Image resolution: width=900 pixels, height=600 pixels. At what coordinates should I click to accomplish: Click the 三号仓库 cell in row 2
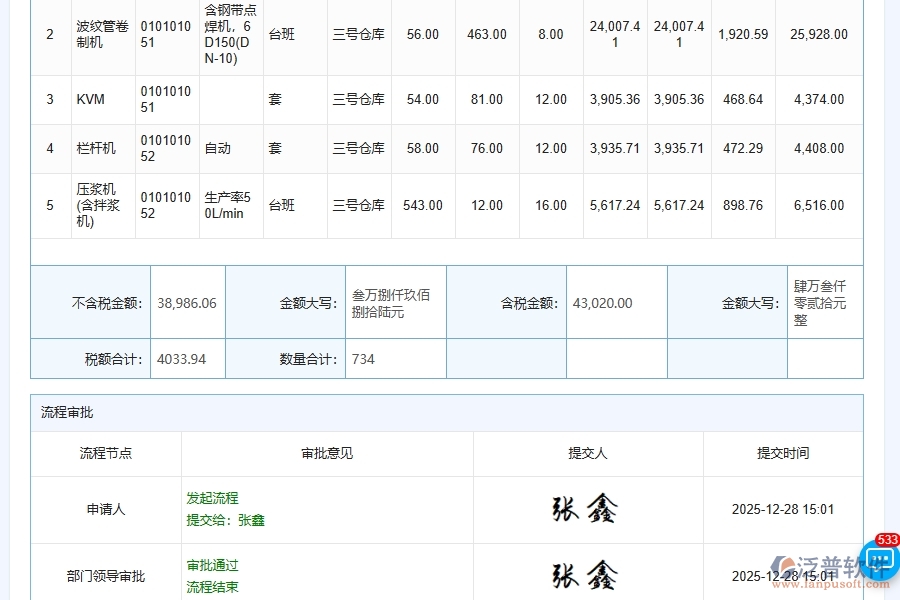point(361,34)
